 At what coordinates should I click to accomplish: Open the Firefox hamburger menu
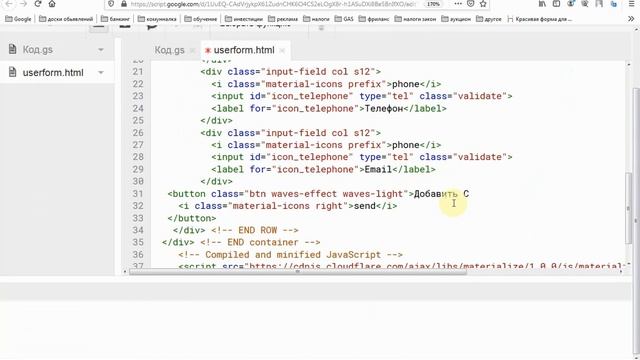(x=632, y=4)
